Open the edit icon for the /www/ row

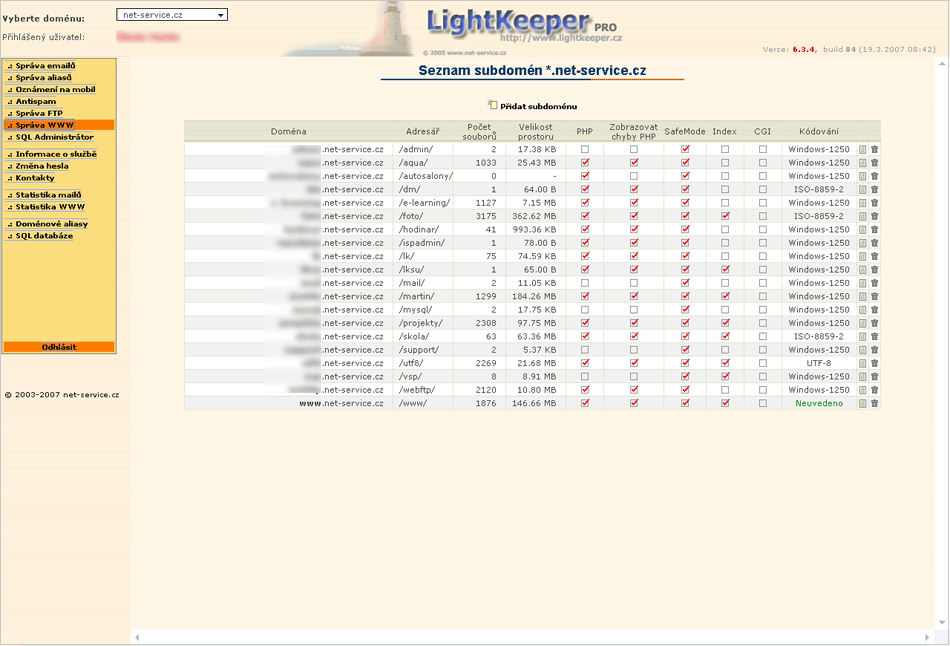[x=862, y=403]
